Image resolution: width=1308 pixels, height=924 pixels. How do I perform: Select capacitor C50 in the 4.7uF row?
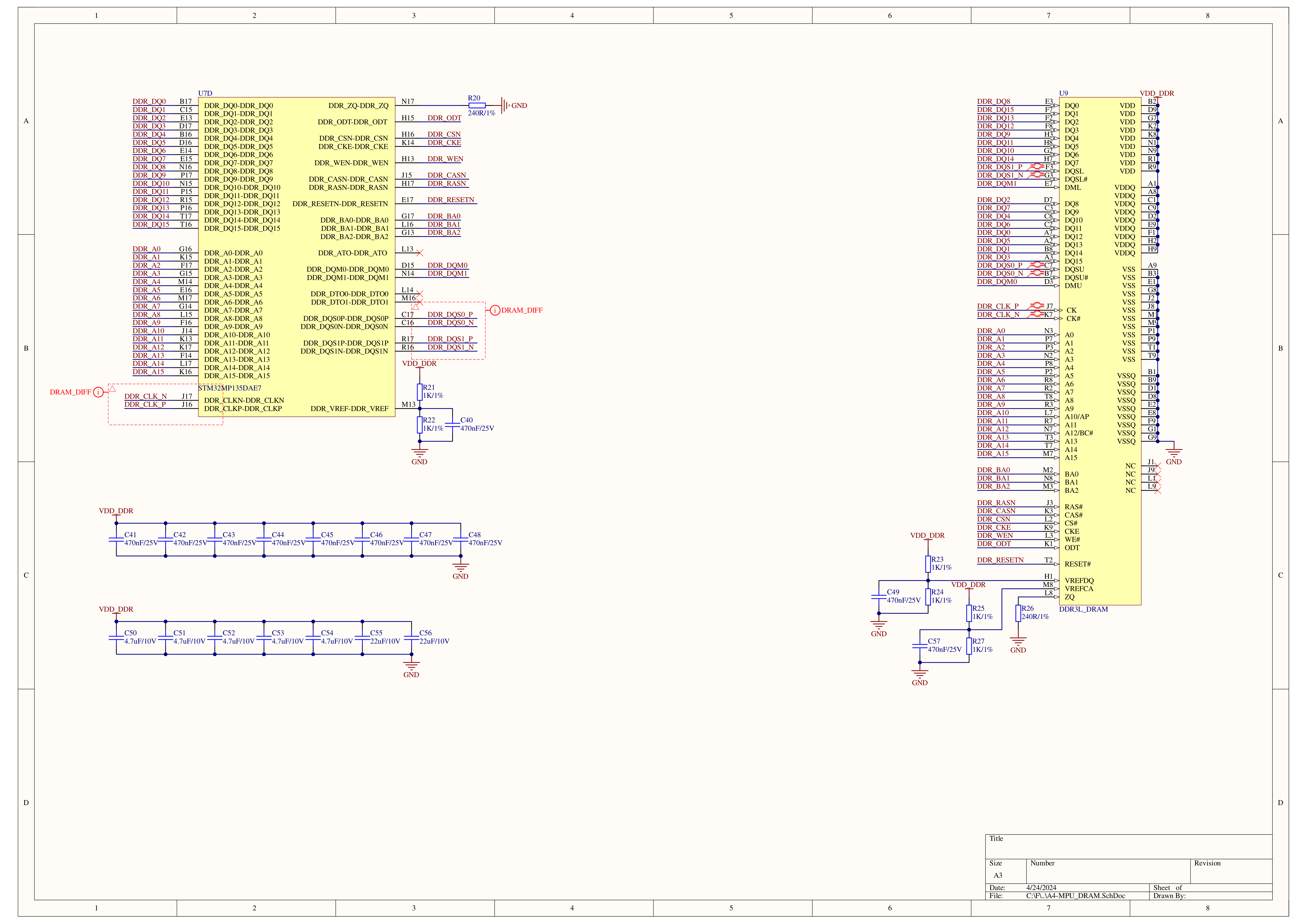click(x=116, y=638)
